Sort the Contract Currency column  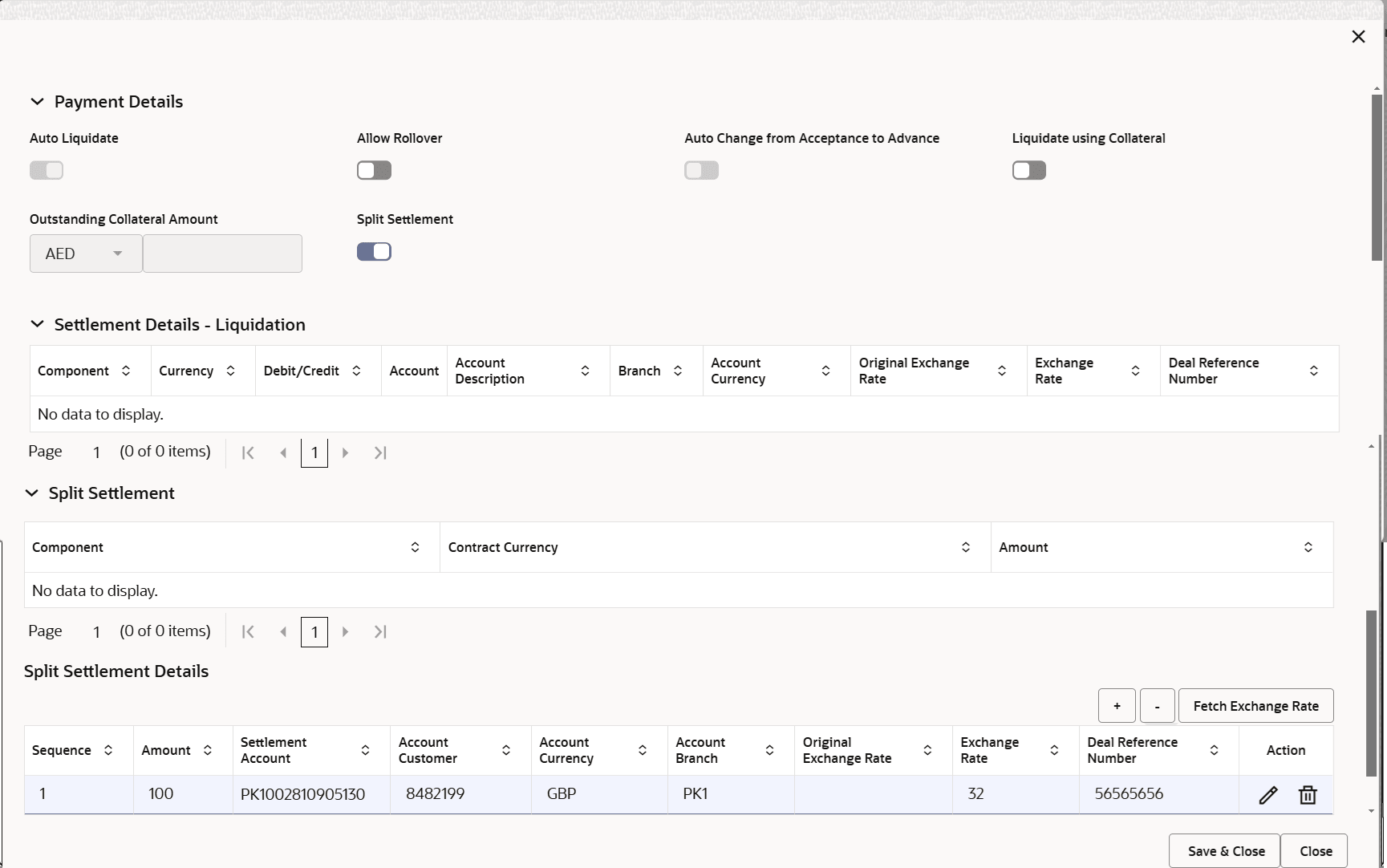pos(966,547)
